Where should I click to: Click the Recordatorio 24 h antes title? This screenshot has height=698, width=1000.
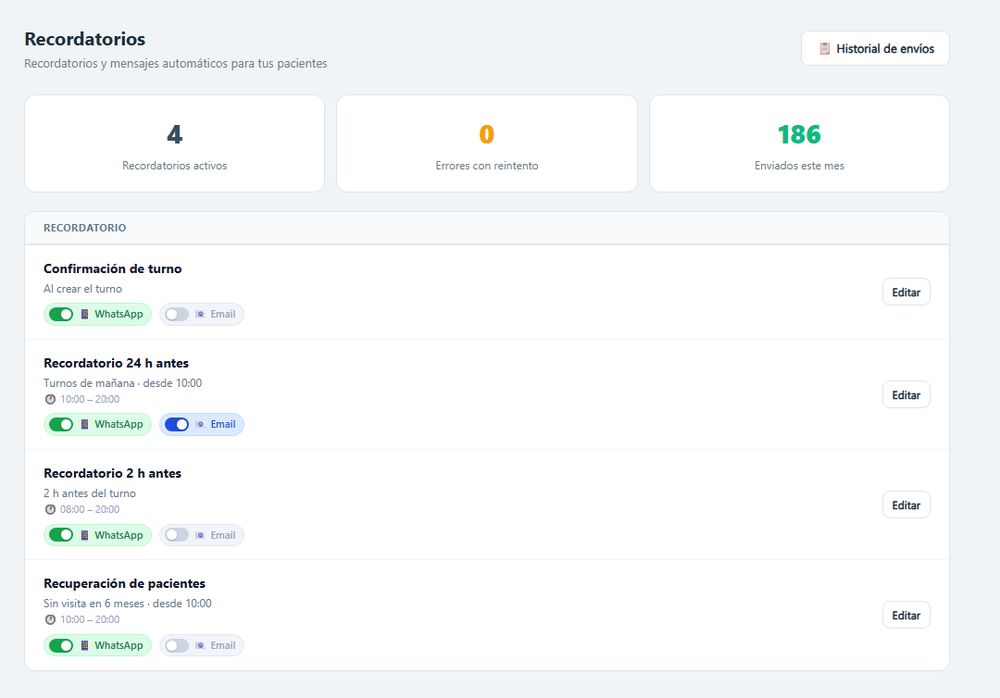(116, 363)
